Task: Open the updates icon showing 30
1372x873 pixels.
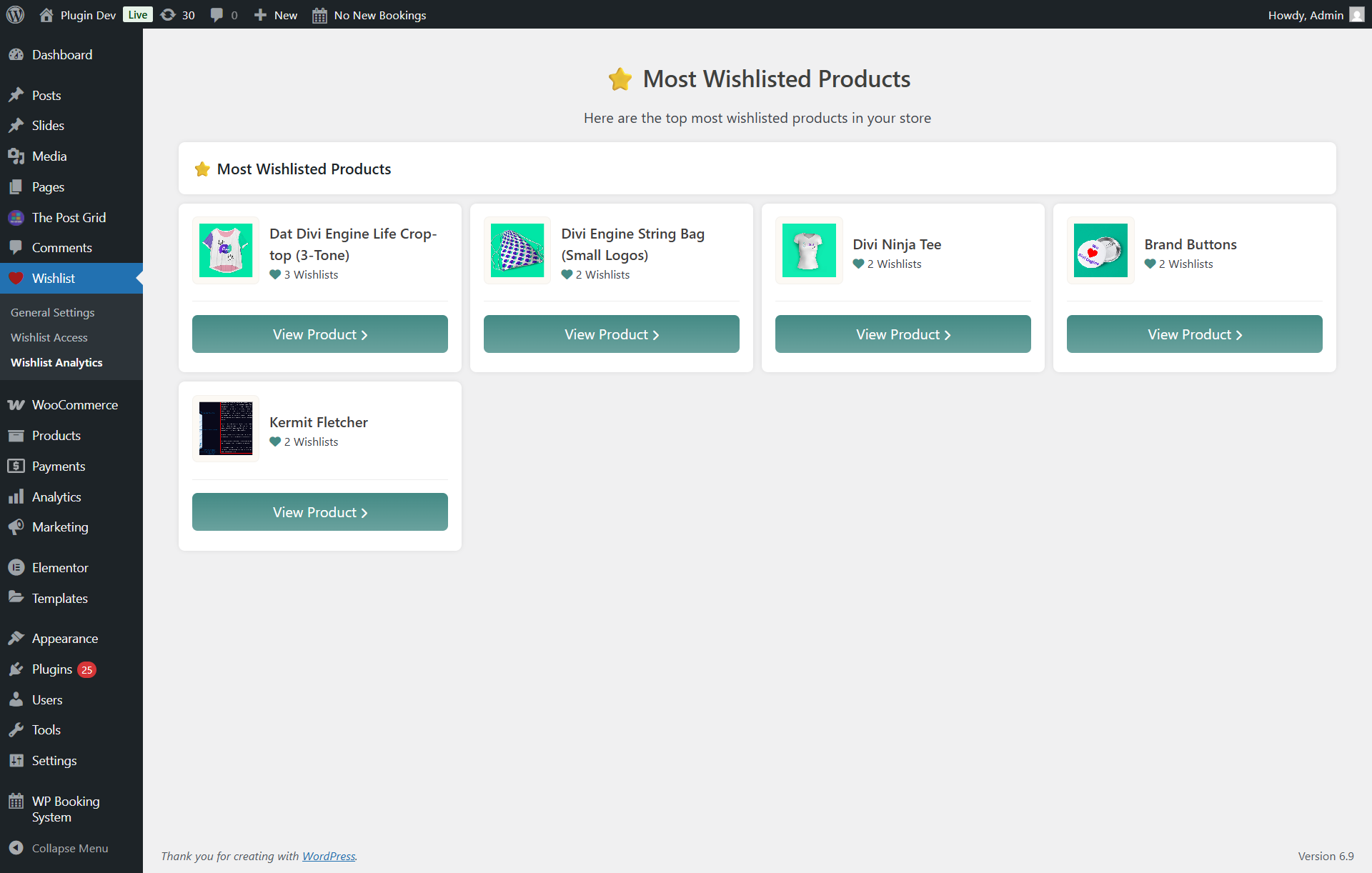Action: pos(169,15)
